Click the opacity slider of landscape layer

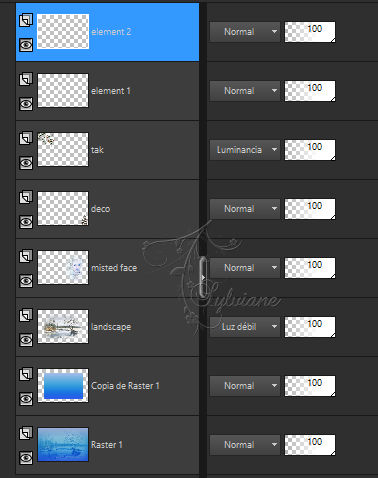coord(310,327)
